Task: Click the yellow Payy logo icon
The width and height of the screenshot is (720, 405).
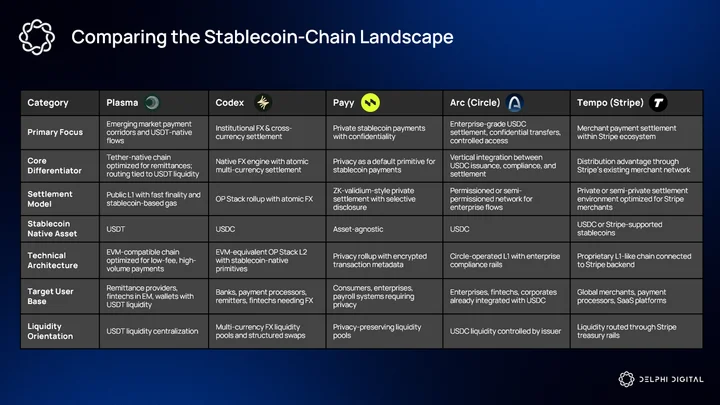Action: click(370, 102)
